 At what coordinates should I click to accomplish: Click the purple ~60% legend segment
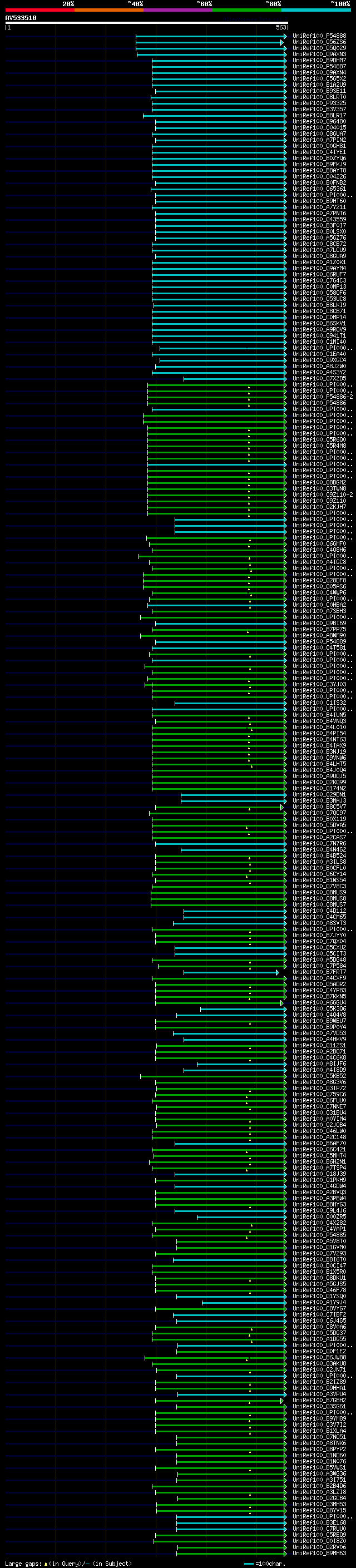(x=177, y=10)
